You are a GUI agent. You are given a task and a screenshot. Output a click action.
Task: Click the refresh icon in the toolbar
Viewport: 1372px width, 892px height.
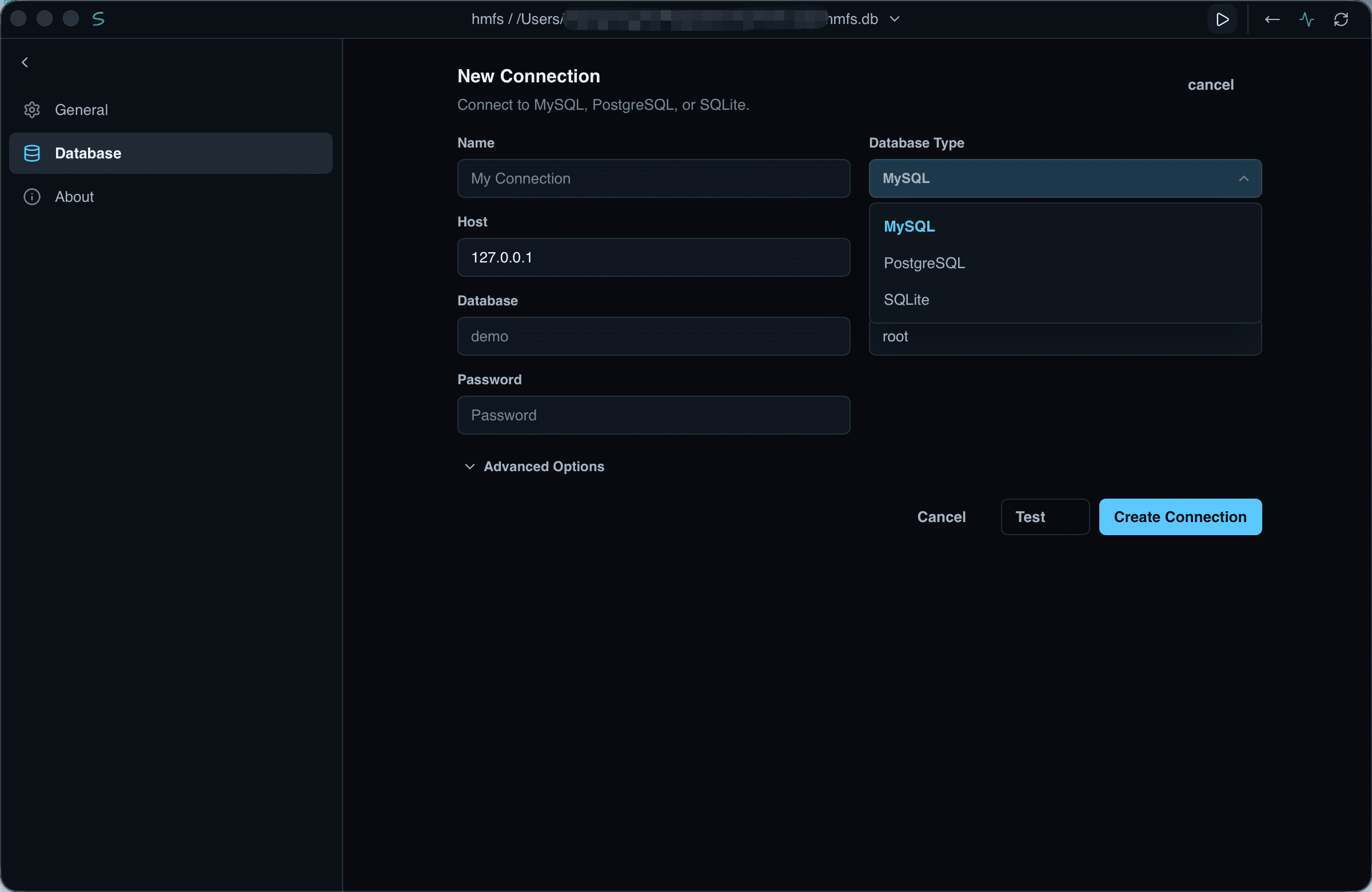click(x=1341, y=19)
